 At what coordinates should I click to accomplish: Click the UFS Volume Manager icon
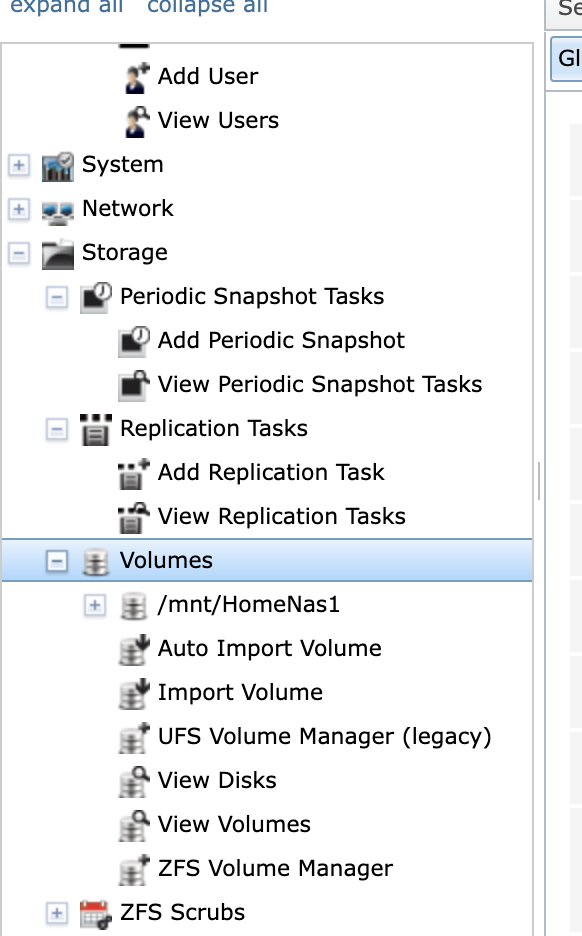(134, 738)
